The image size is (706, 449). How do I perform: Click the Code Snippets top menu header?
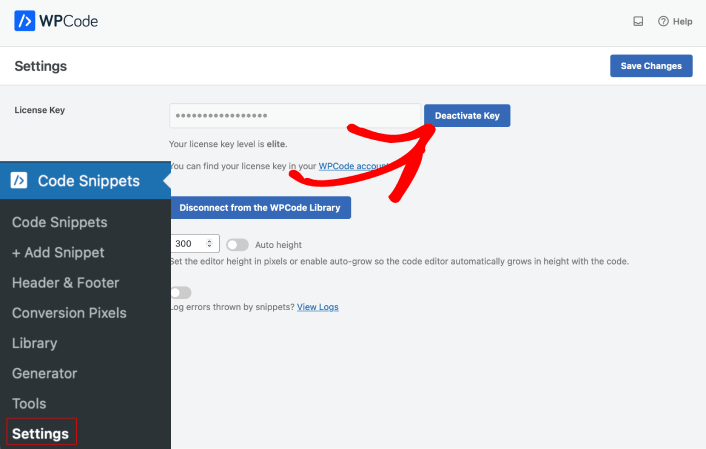85,180
